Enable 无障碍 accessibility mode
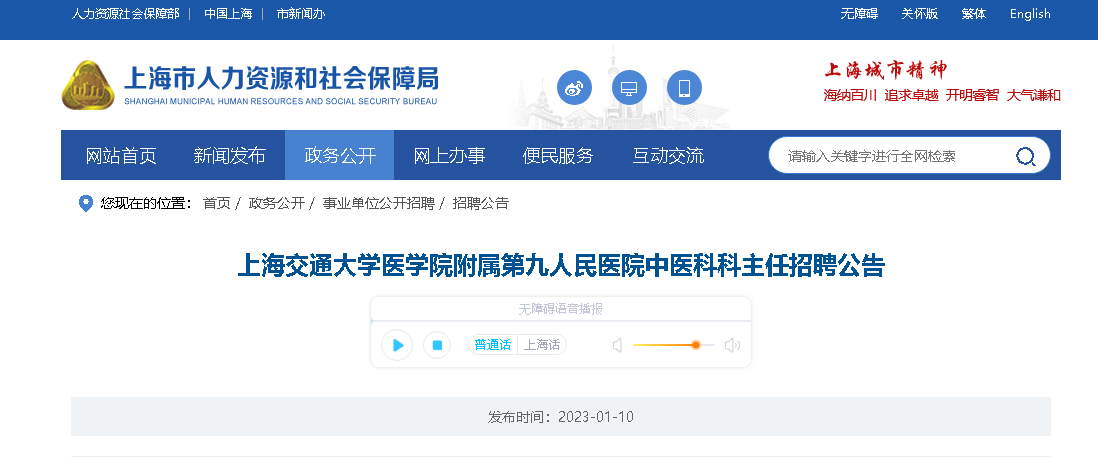This screenshot has height=460, width=1098. tap(859, 14)
